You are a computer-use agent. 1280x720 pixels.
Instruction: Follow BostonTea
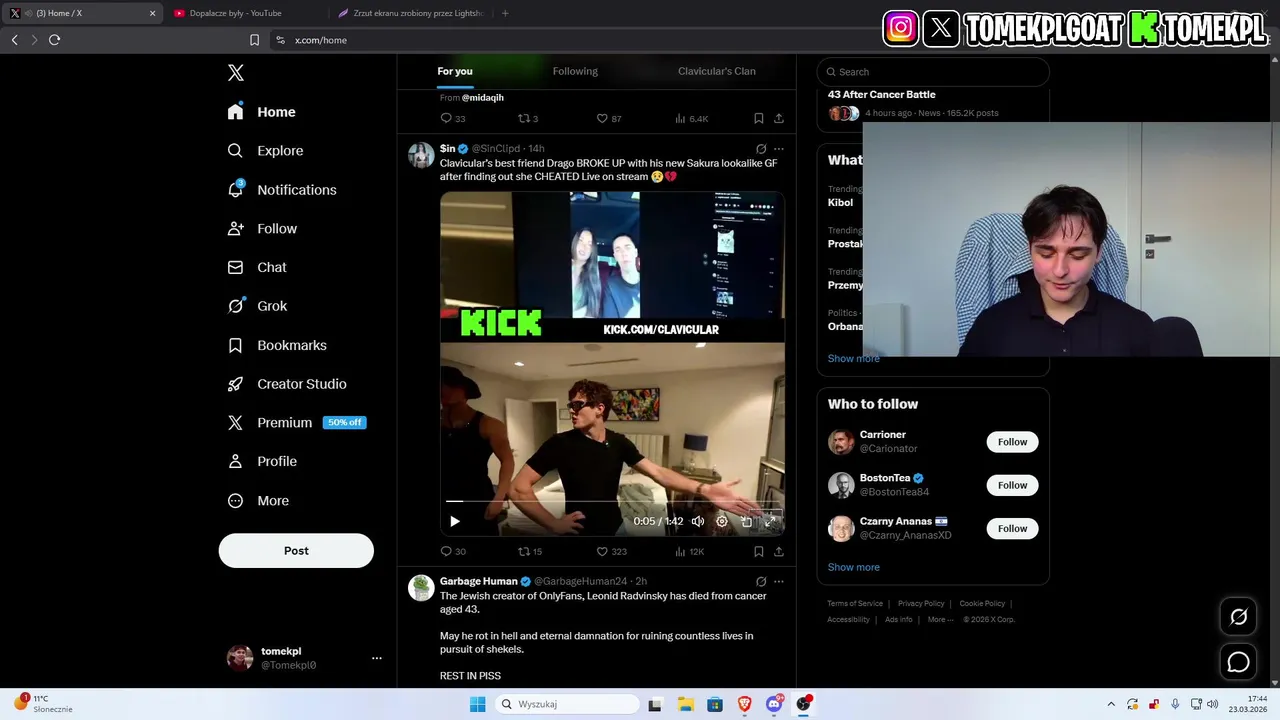coord(1012,485)
